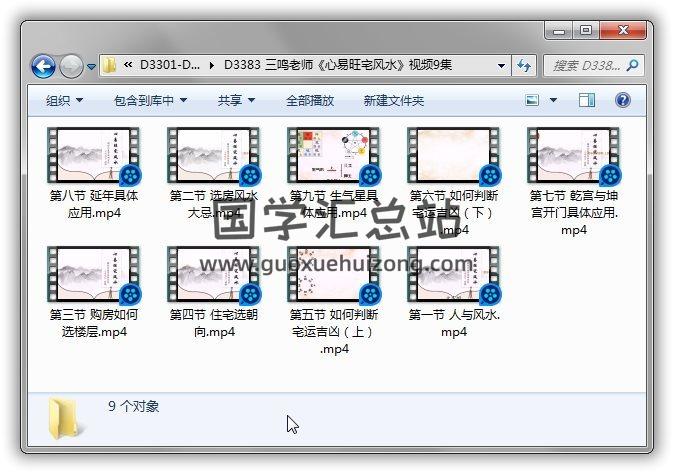Screen dimensions: 674x474
Task: Create folder with 新建文件夹
Action: point(394,100)
